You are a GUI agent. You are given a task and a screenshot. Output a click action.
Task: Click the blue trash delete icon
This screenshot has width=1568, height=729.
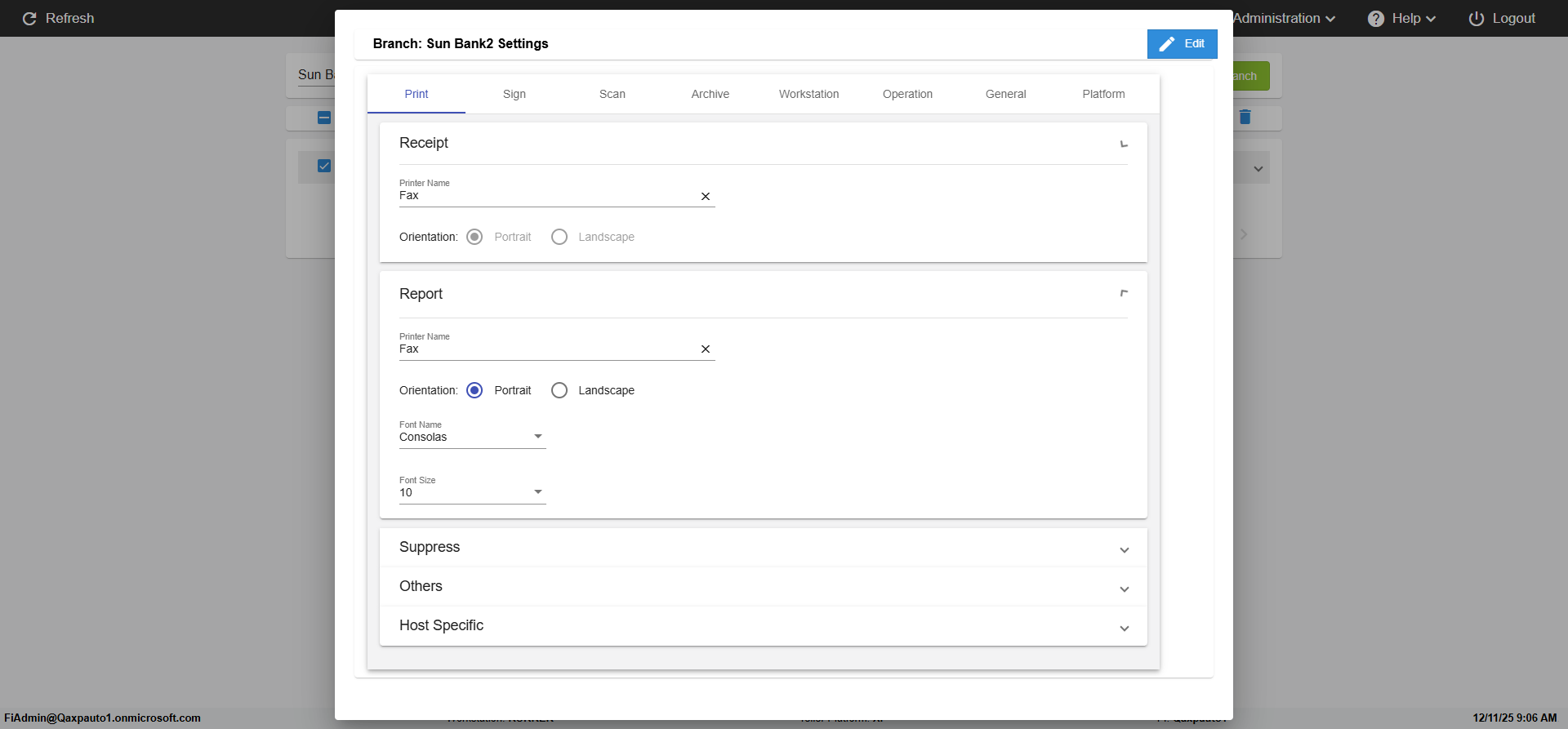click(x=1245, y=118)
